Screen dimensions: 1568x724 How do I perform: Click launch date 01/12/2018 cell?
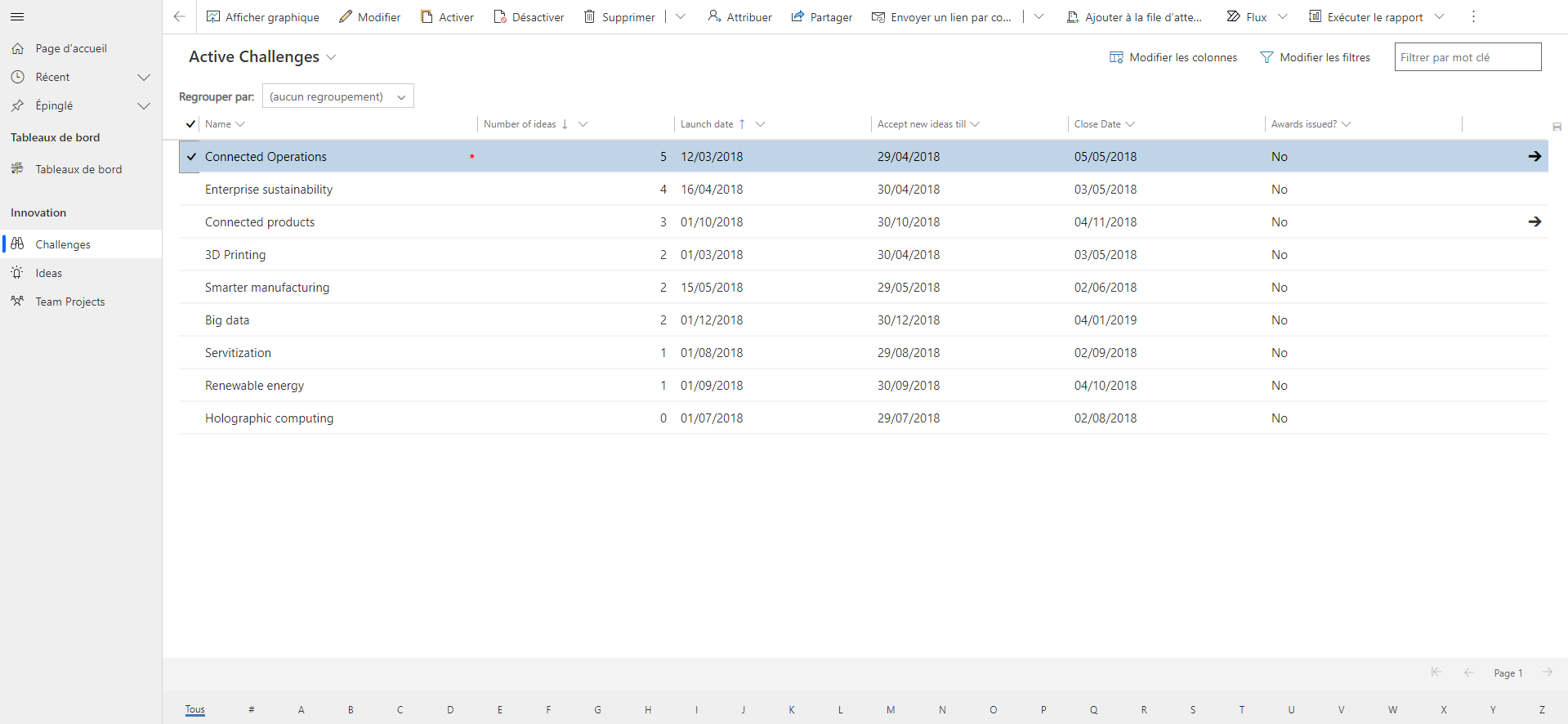coord(712,320)
